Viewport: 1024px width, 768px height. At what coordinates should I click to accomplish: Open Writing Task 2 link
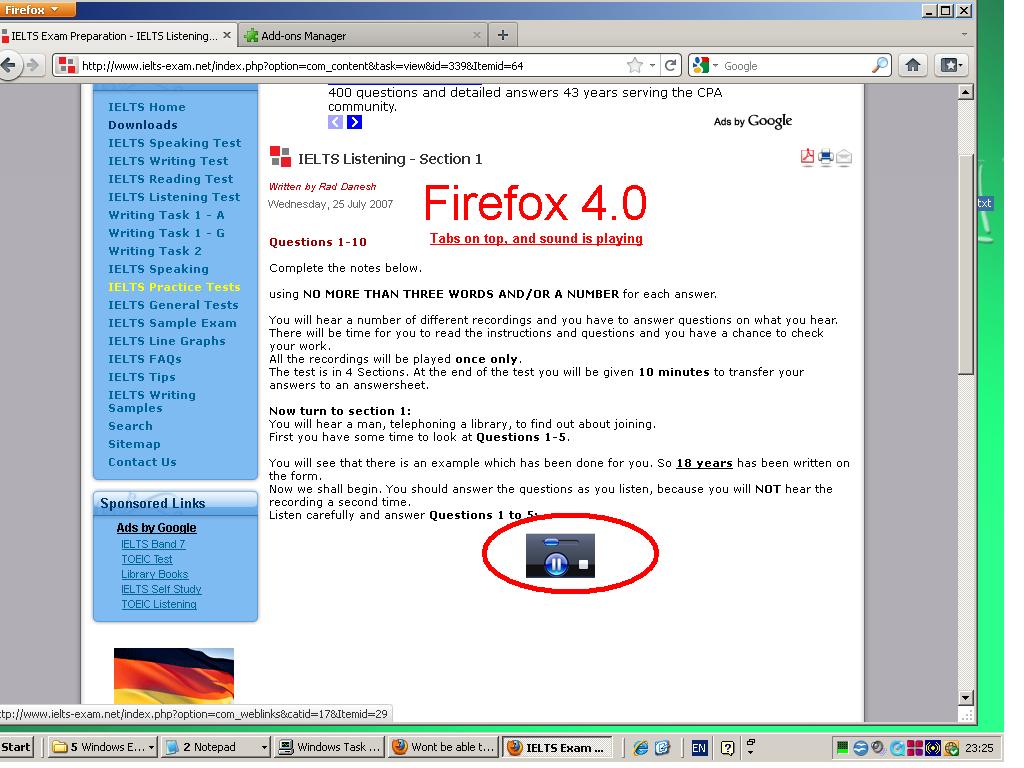tap(155, 251)
